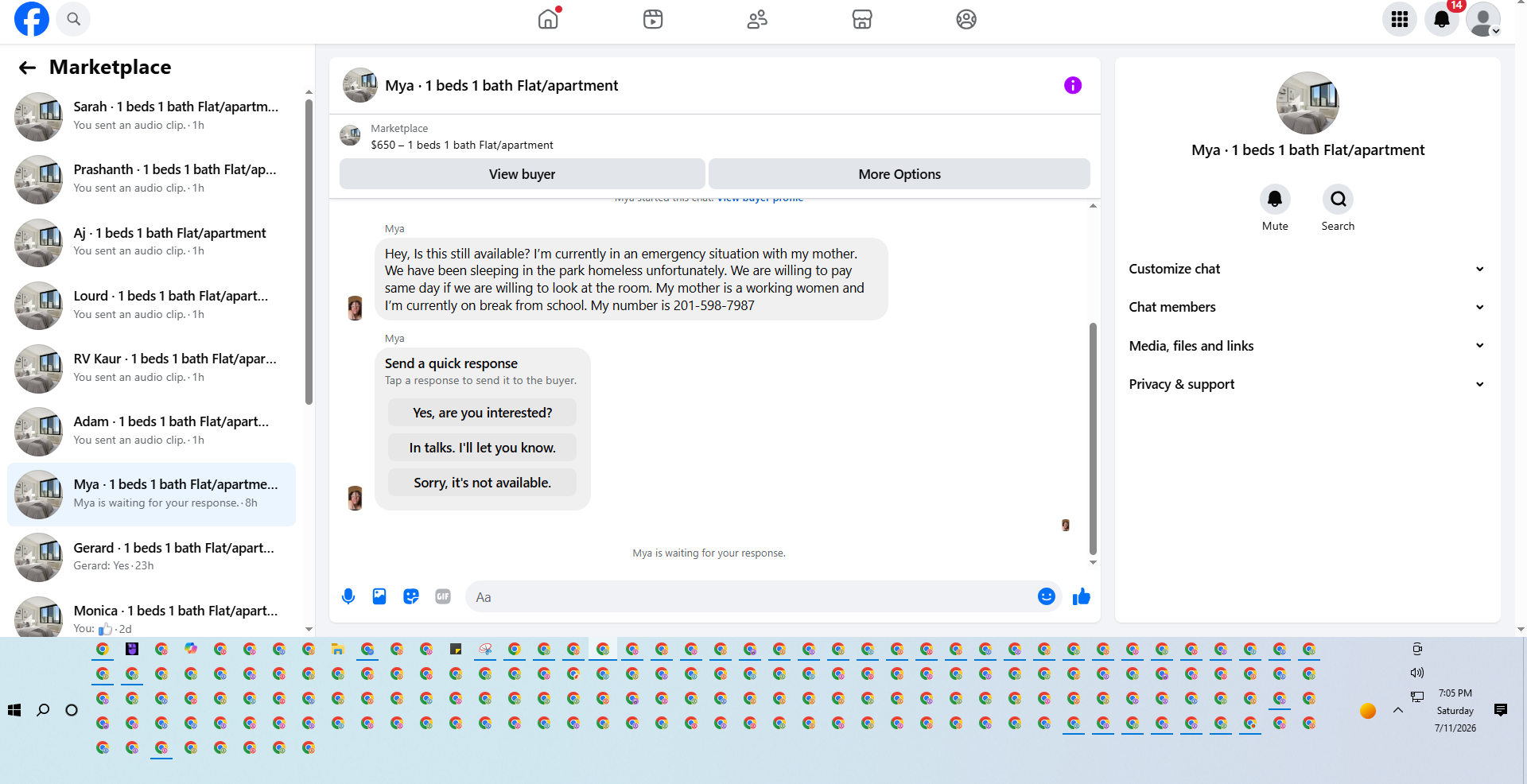The width and height of the screenshot is (1527, 784).
Task: Click the orange tray icon
Action: (1368, 711)
